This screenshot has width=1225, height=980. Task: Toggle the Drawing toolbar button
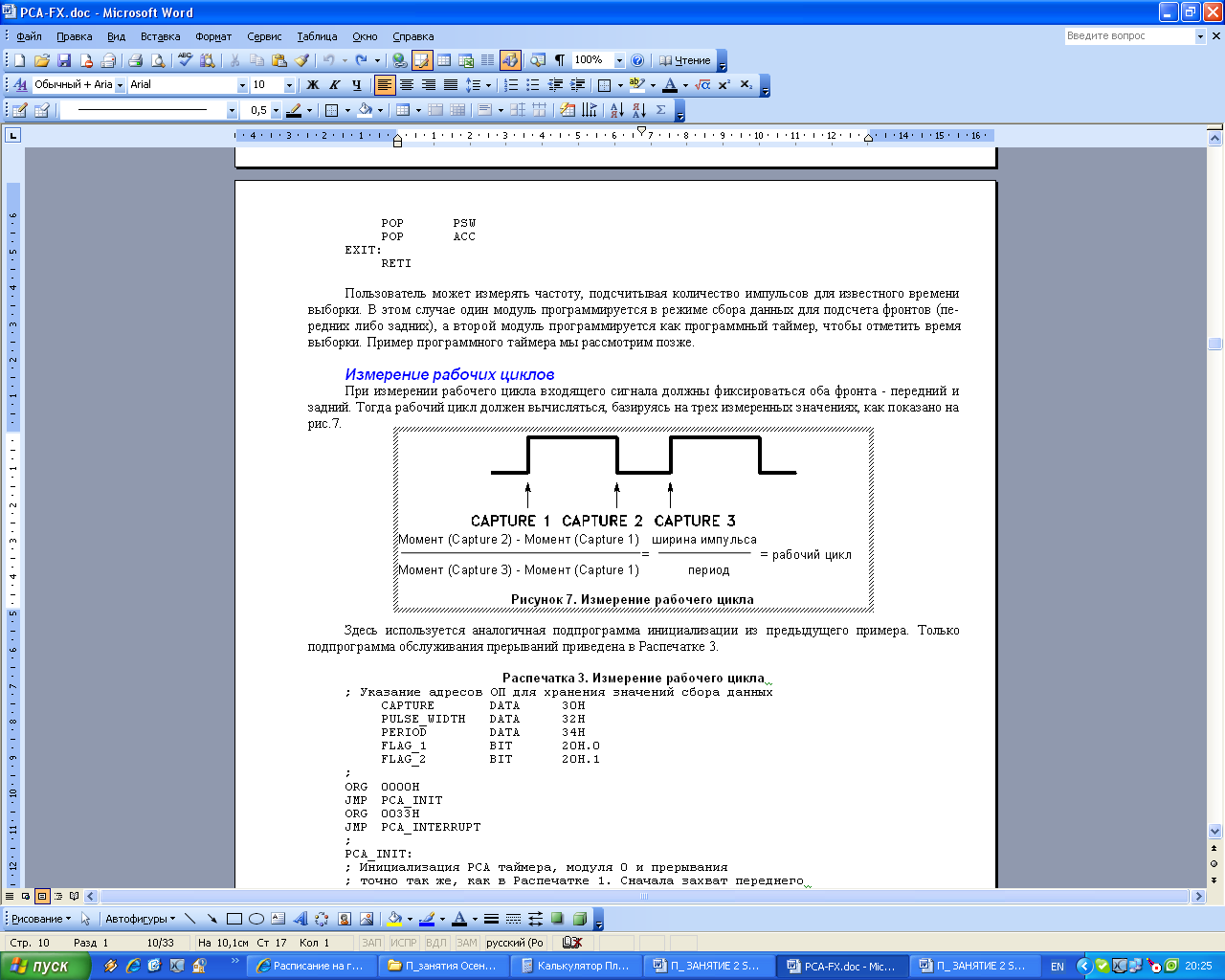pyautogui.click(x=510, y=60)
